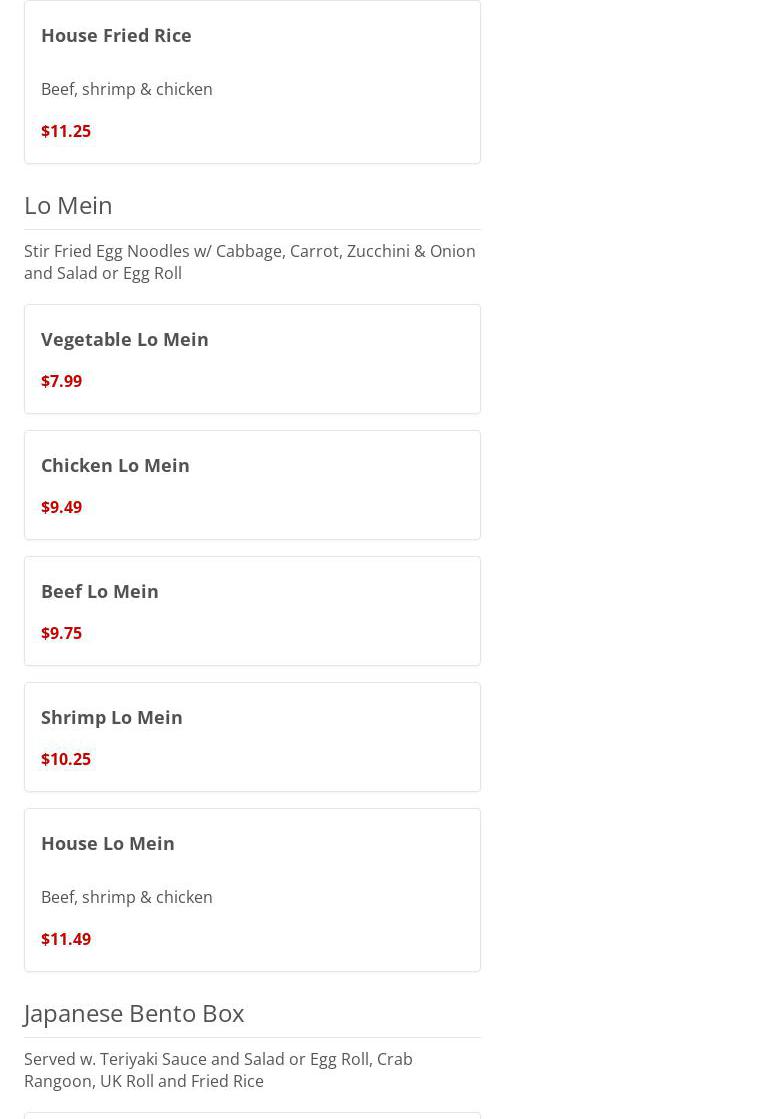Open the Chicken Lo Mein menu item
The width and height of the screenshot is (770, 1119).
pyautogui.click(x=115, y=465)
